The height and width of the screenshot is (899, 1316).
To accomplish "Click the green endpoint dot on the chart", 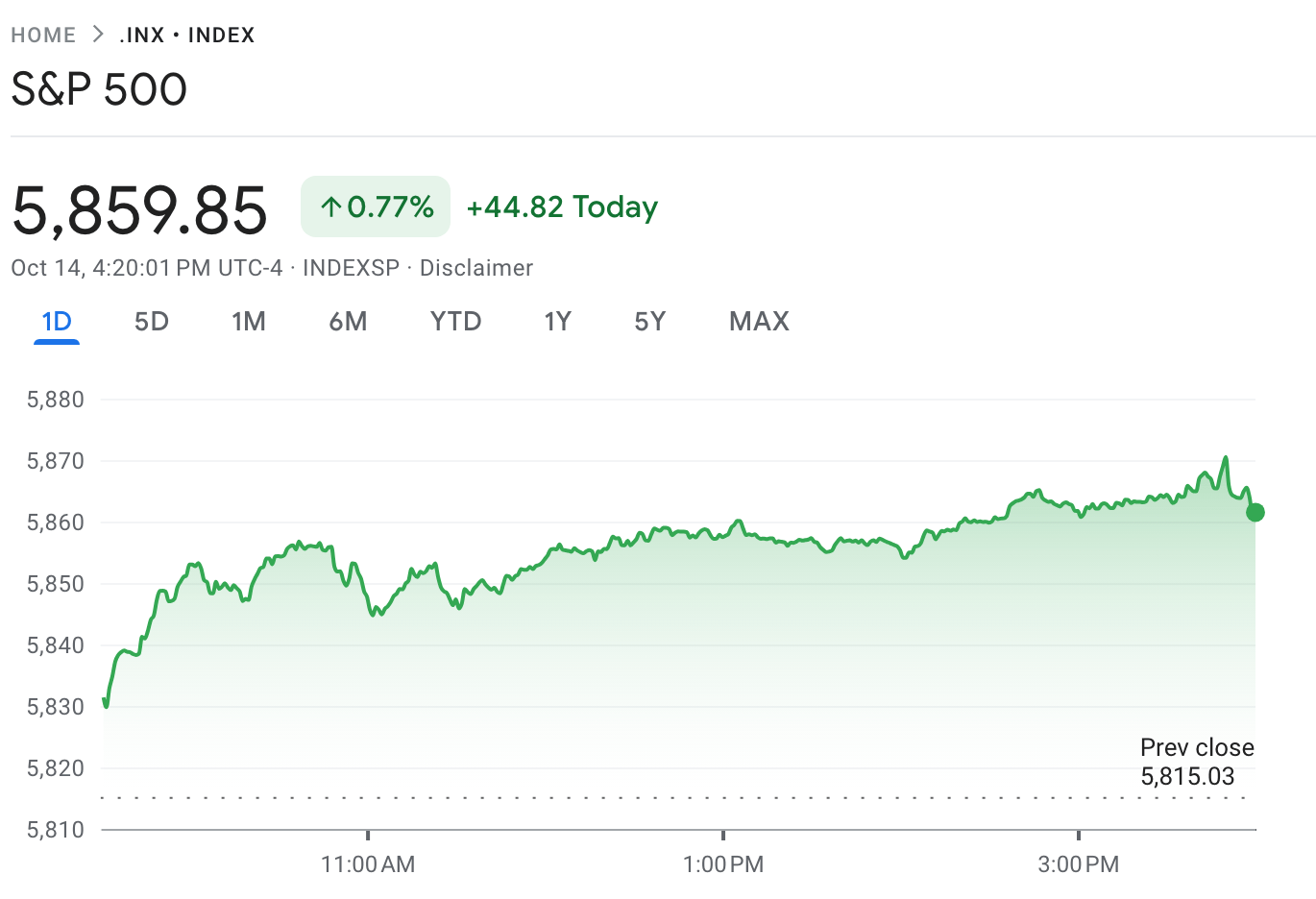I will tap(1255, 514).
